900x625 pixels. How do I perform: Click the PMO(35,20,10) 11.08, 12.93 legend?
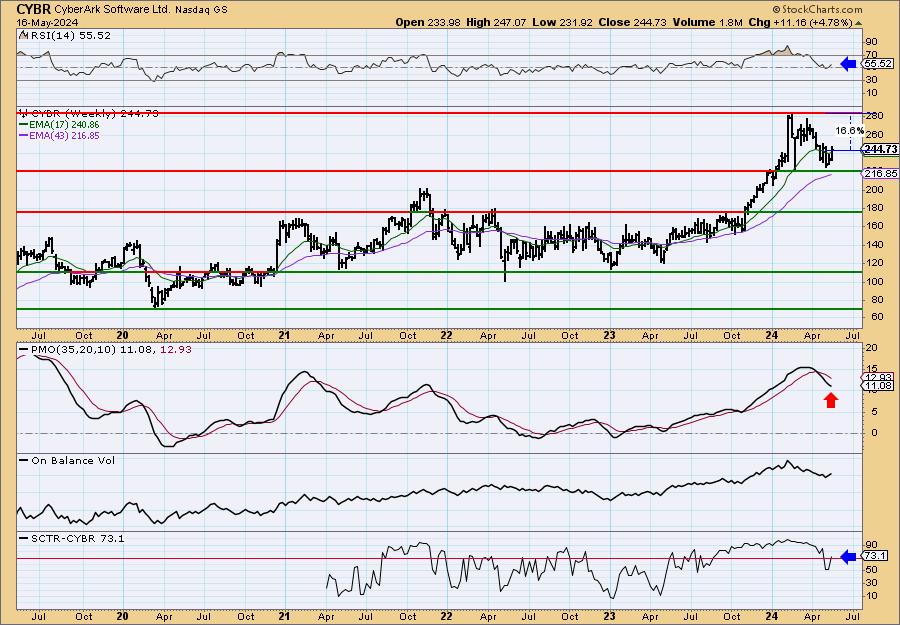(105, 349)
